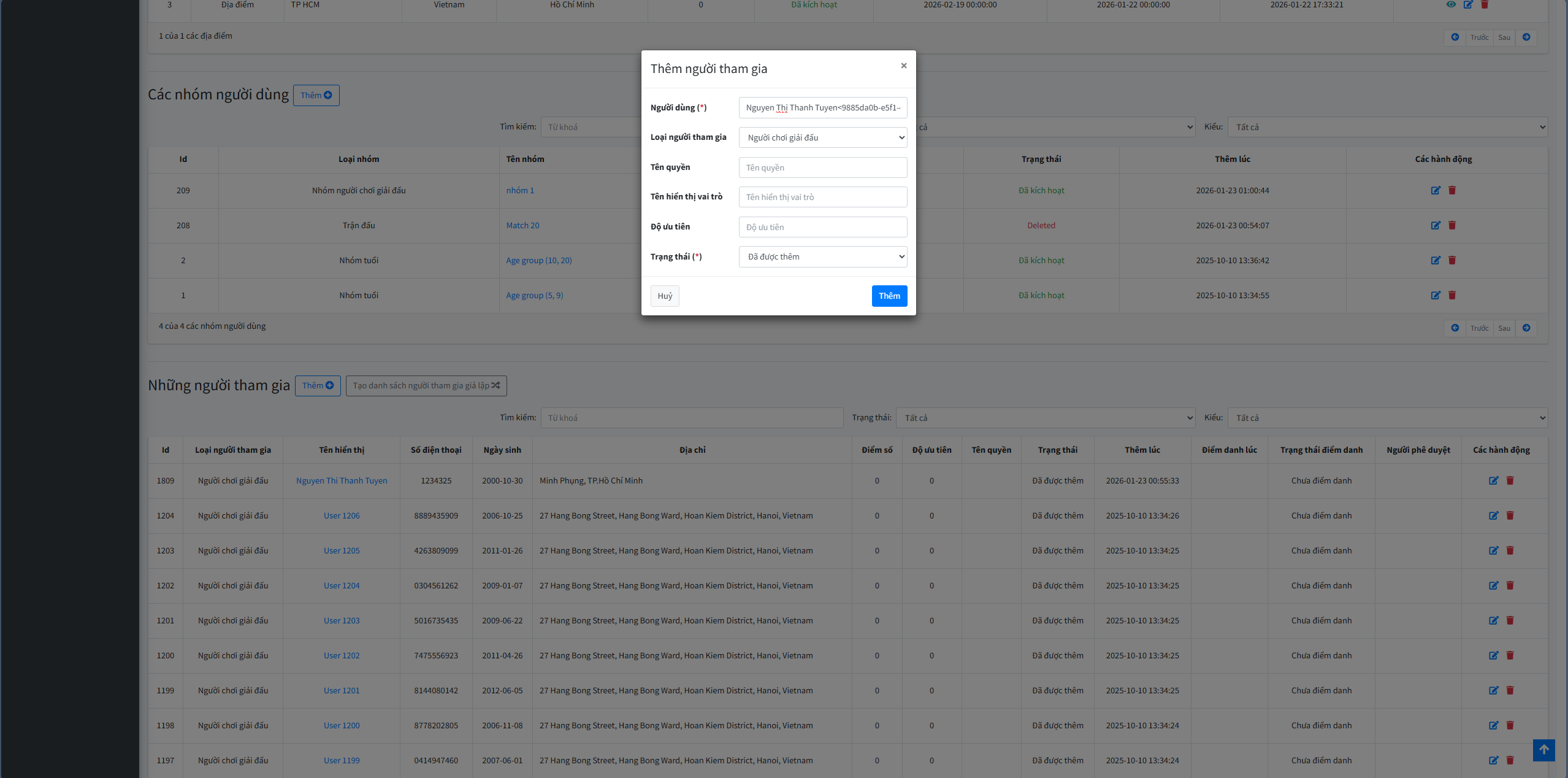Click Tên quyền input field
Image resolution: width=1568 pixels, height=778 pixels.
tap(822, 168)
